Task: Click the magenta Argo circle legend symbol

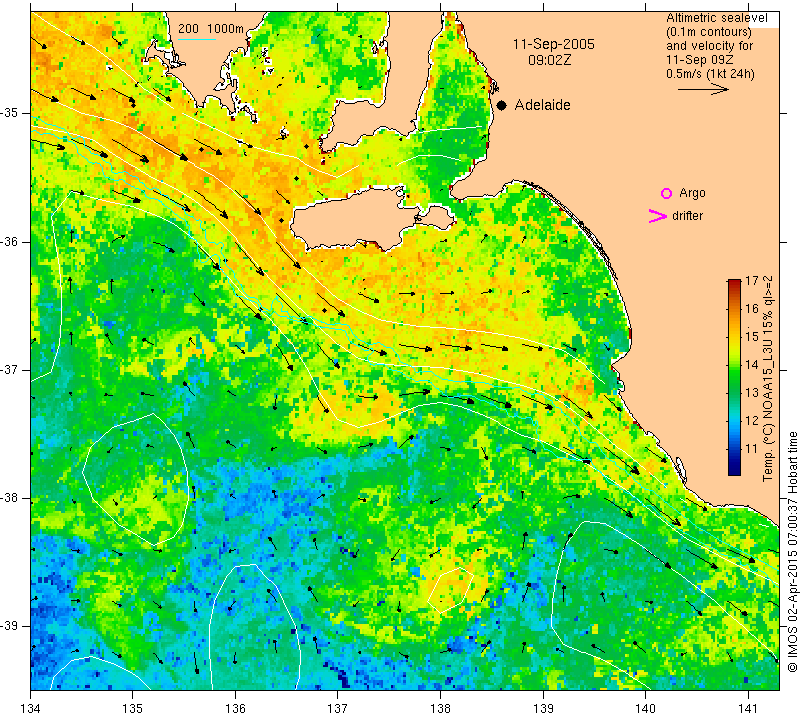Action: click(666, 193)
